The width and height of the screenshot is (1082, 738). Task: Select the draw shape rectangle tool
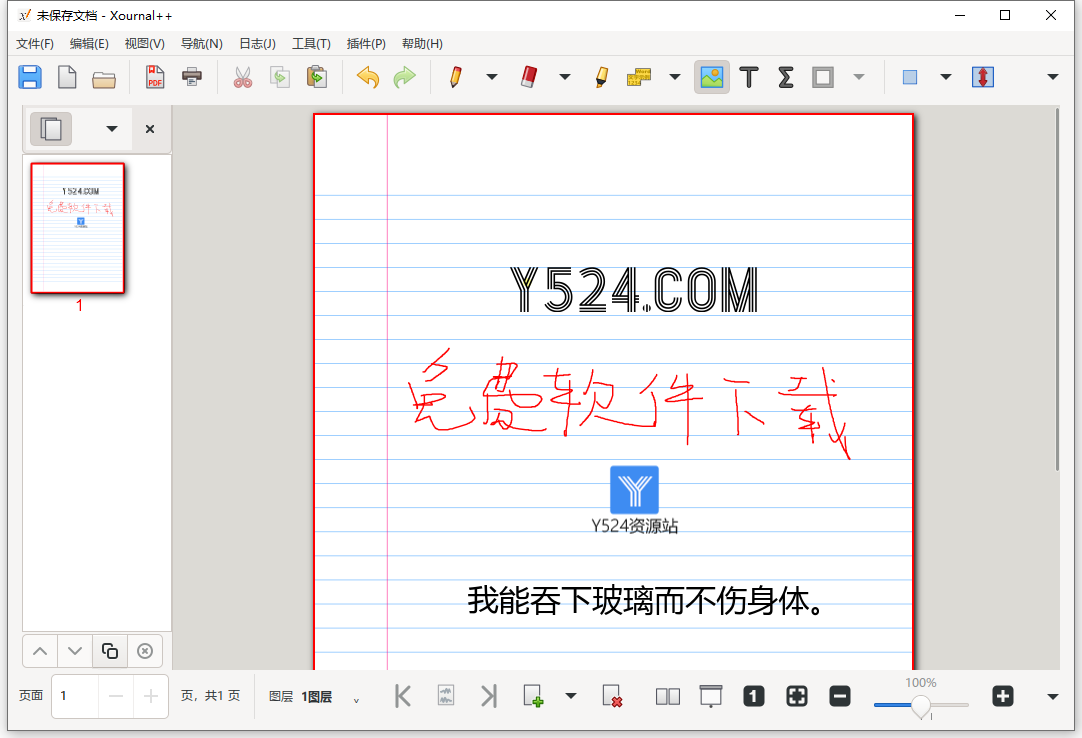[823, 77]
